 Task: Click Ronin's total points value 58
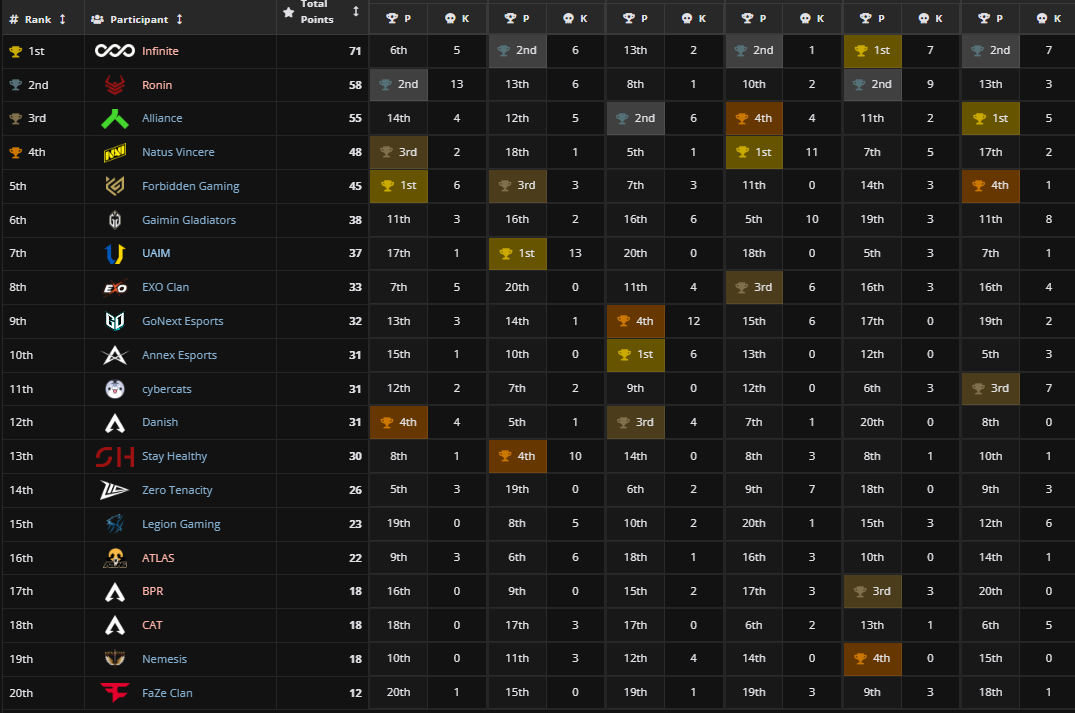tap(355, 85)
